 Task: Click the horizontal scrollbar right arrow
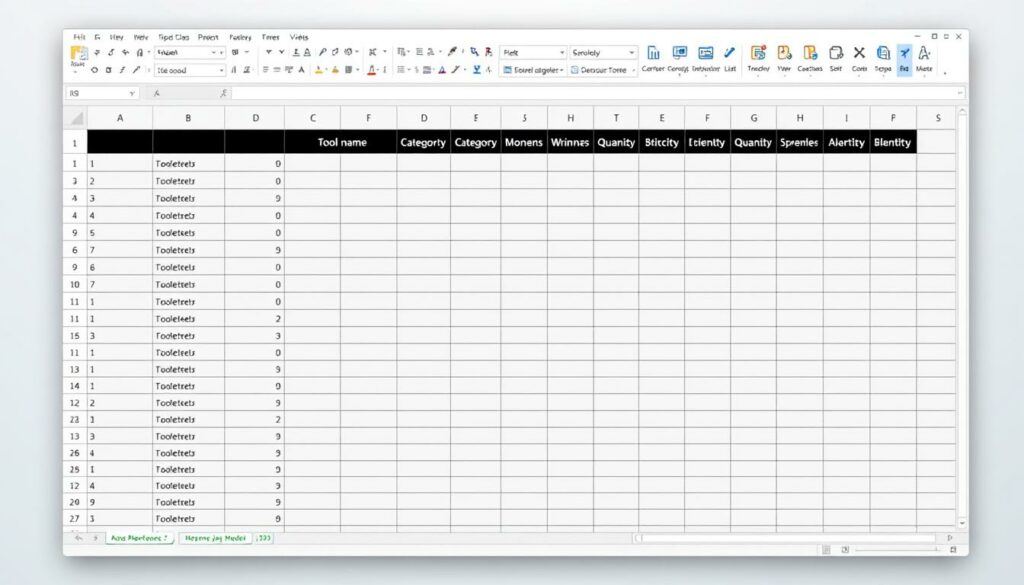click(950, 538)
